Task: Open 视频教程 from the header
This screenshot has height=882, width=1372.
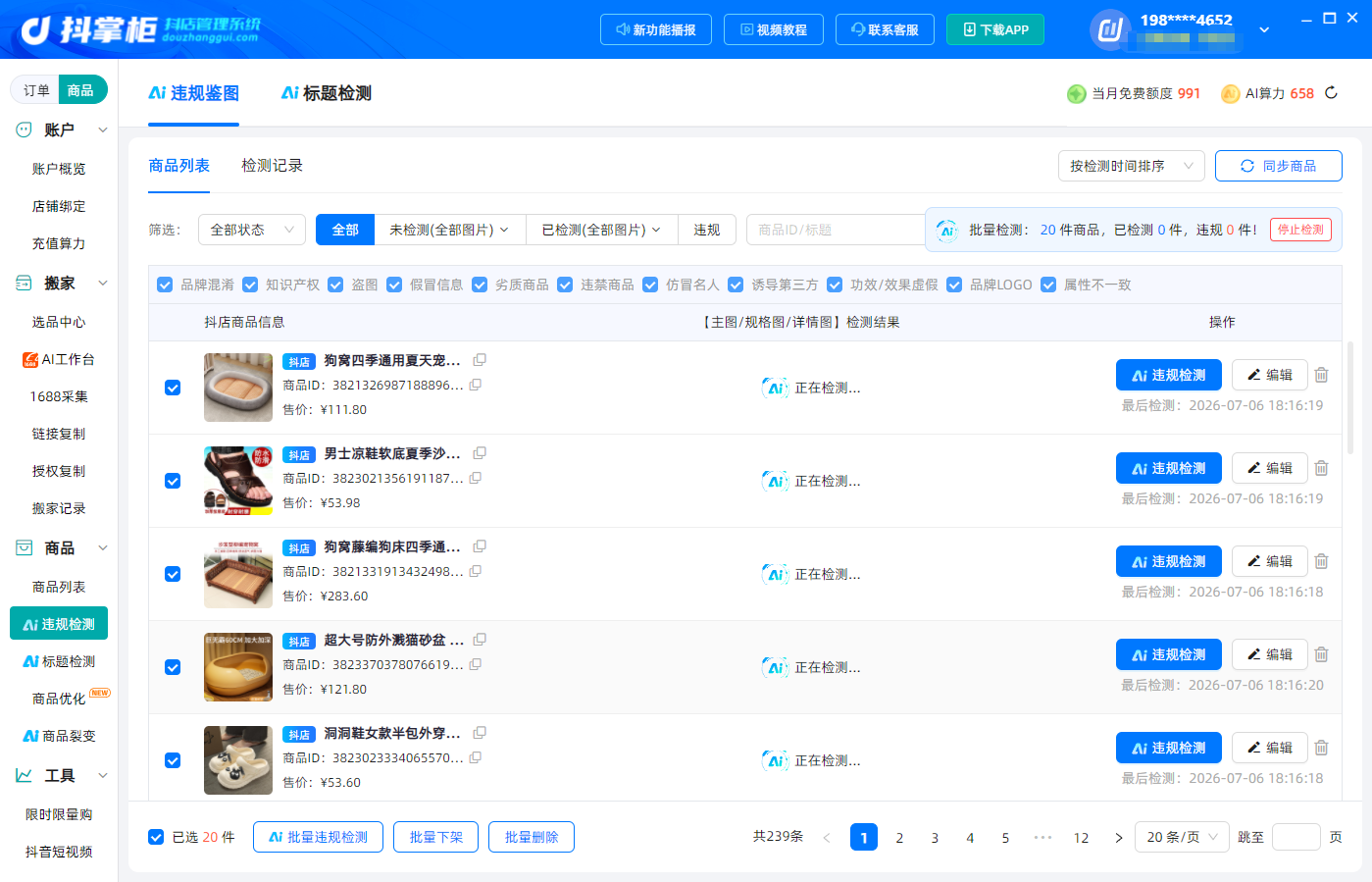Action: coord(774,29)
